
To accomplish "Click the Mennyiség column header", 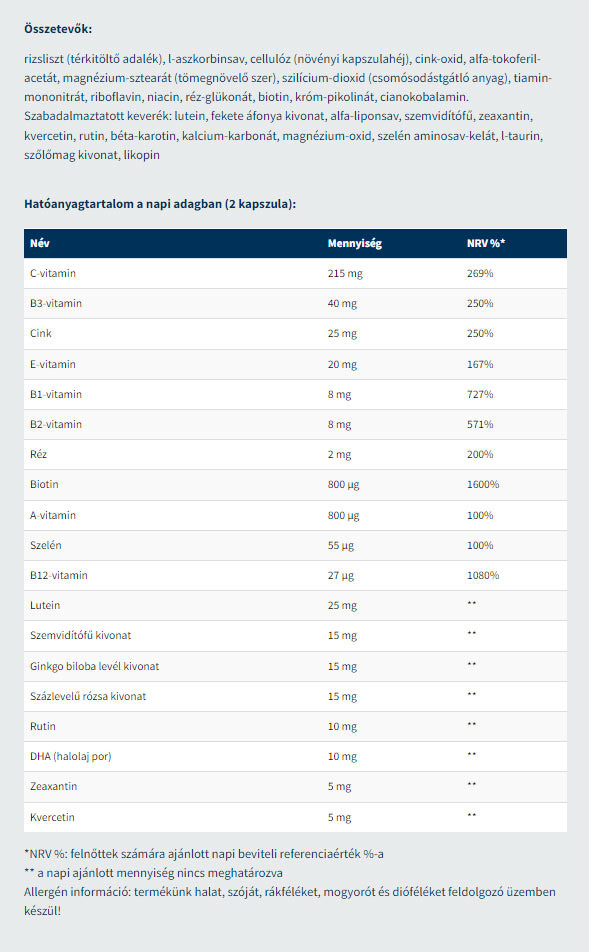I will tap(355, 243).
